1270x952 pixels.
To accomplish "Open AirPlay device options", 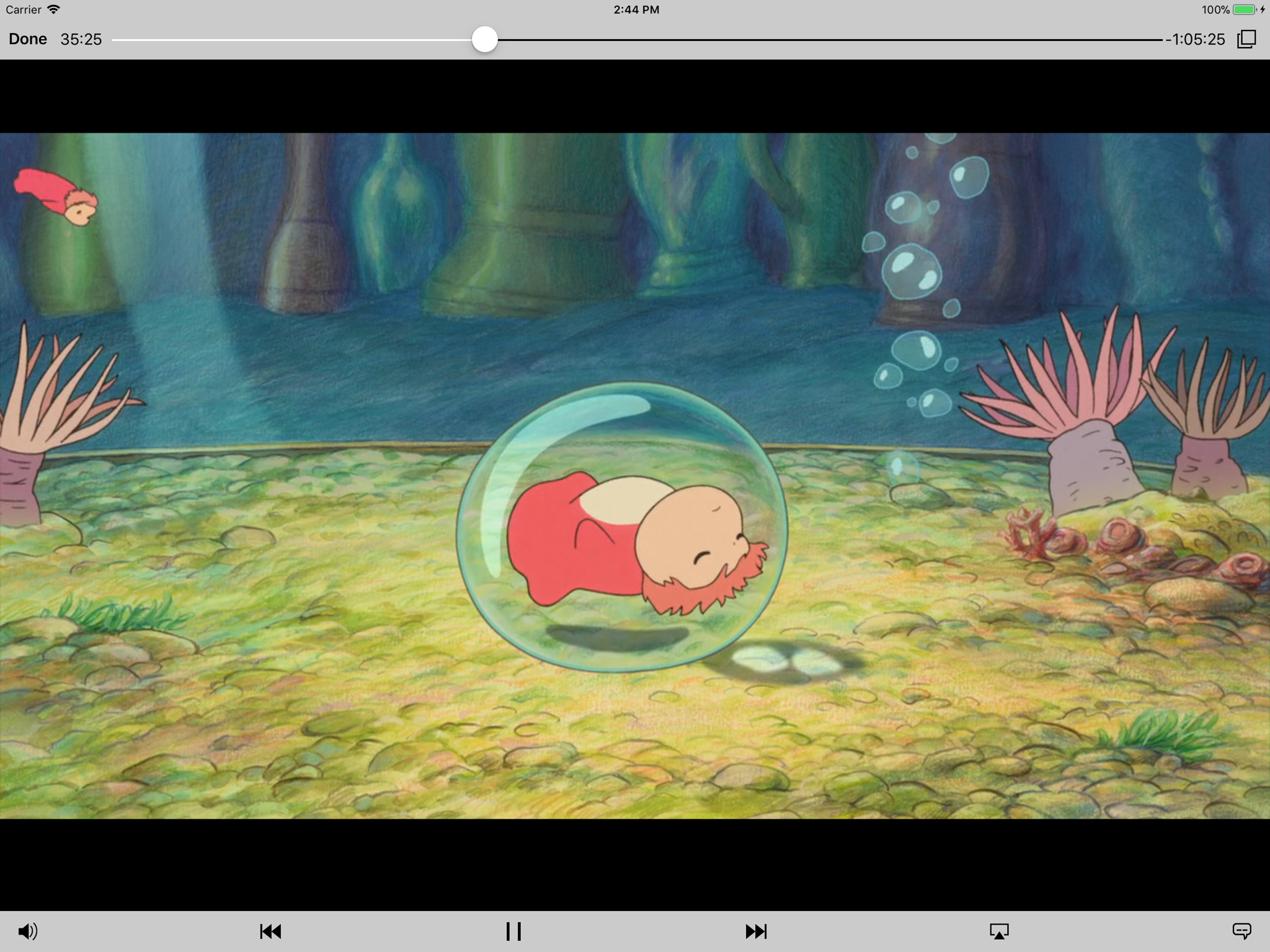I will tap(999, 931).
